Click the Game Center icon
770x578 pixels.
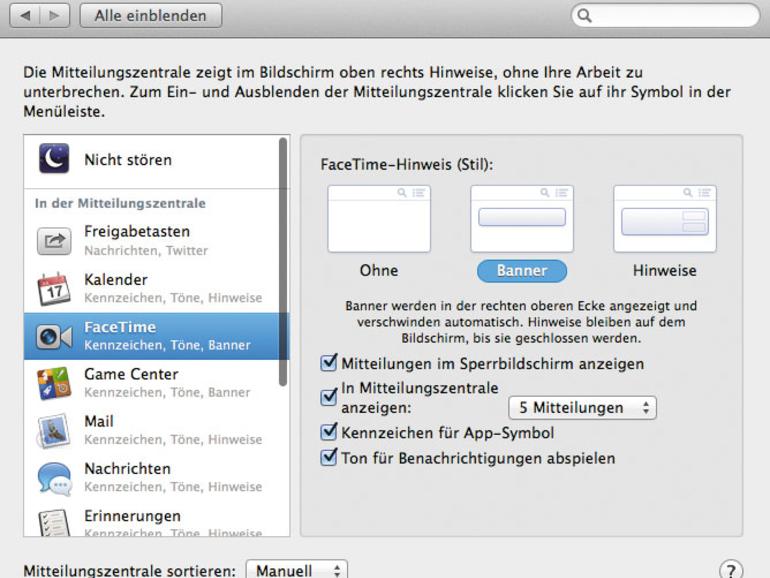54,383
